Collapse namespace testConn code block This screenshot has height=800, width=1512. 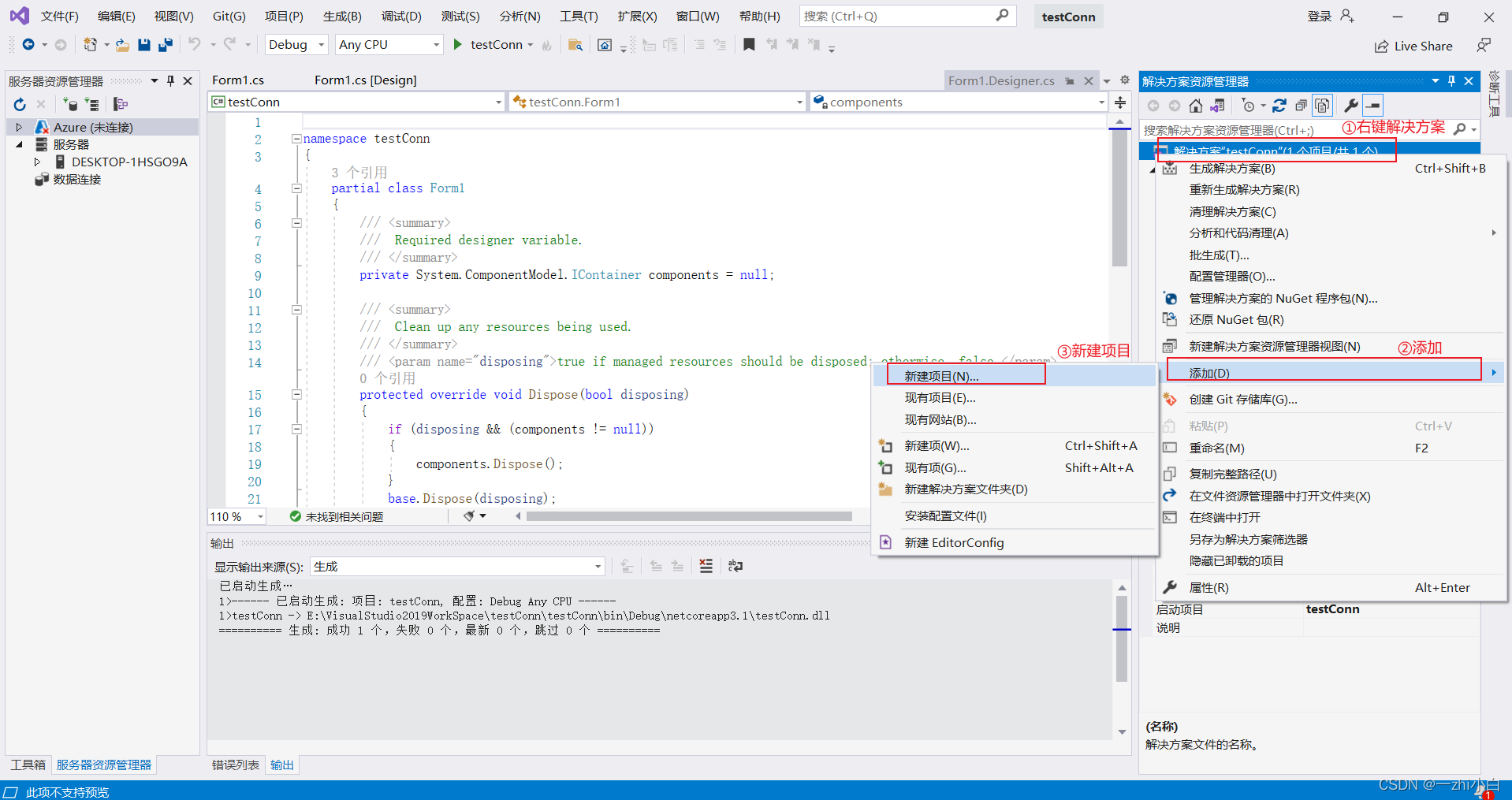(x=296, y=139)
